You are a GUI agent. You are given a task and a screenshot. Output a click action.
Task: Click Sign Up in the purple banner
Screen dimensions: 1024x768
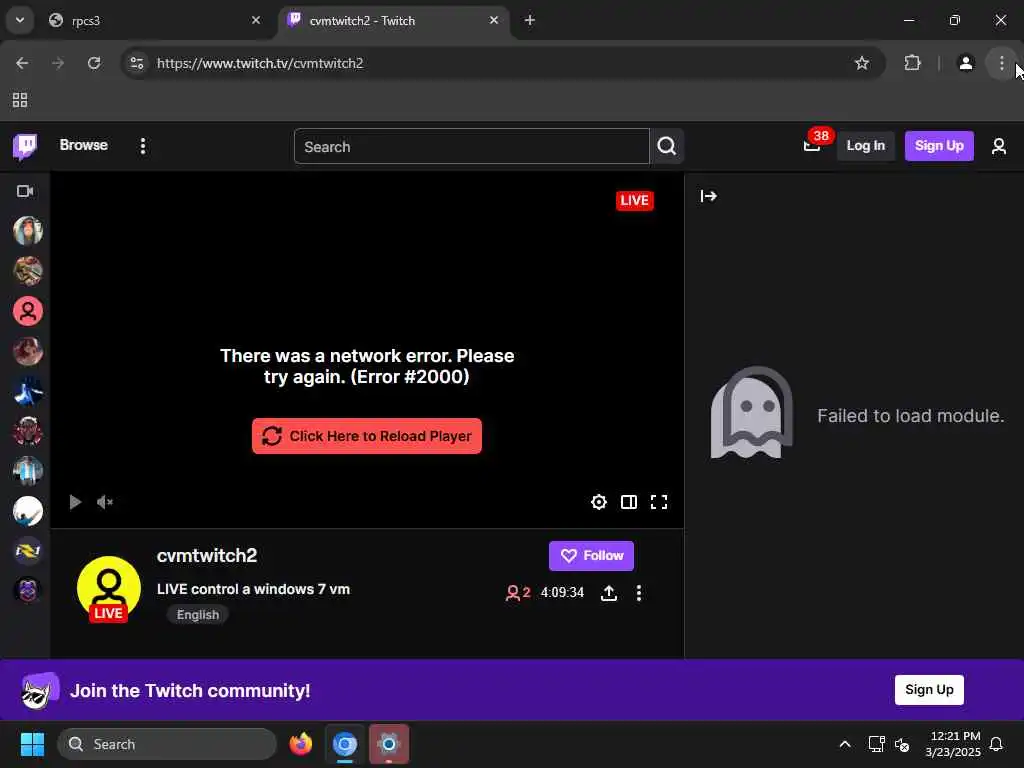point(929,690)
